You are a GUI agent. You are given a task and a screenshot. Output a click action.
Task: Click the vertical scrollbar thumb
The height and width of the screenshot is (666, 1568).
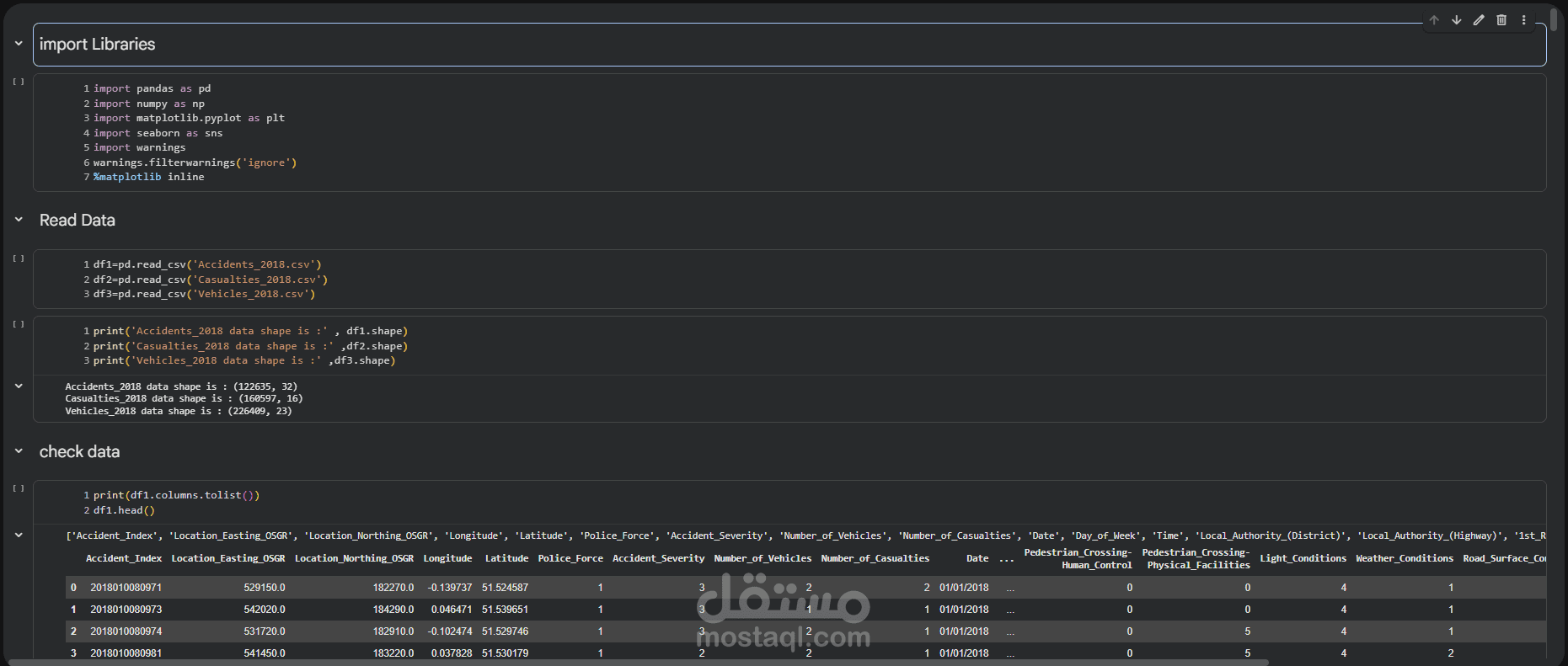(1554, 19)
